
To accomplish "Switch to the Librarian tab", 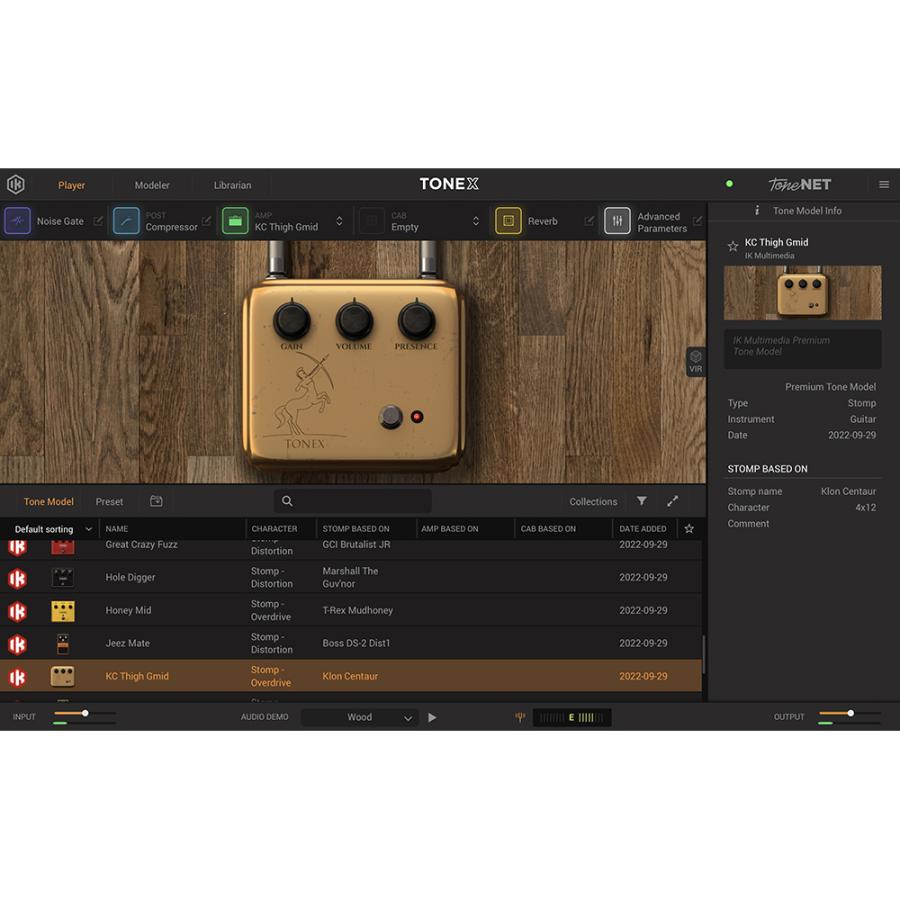I will [232, 185].
